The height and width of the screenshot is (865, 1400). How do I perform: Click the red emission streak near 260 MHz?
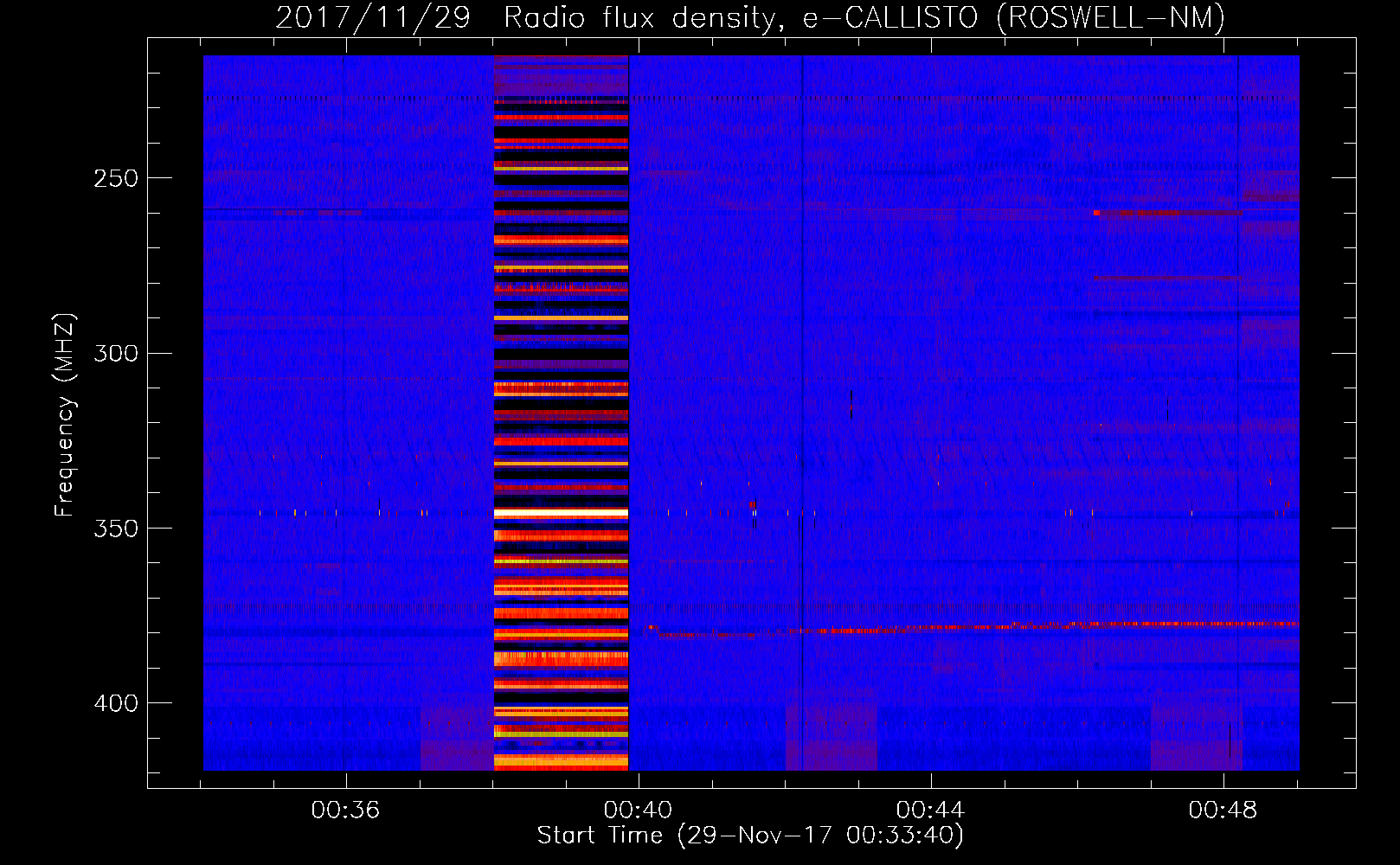pyautogui.click(x=1167, y=213)
